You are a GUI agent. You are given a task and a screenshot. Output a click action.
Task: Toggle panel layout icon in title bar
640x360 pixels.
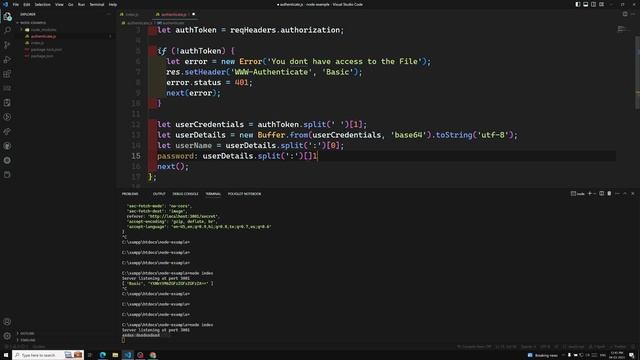pos(585,4)
